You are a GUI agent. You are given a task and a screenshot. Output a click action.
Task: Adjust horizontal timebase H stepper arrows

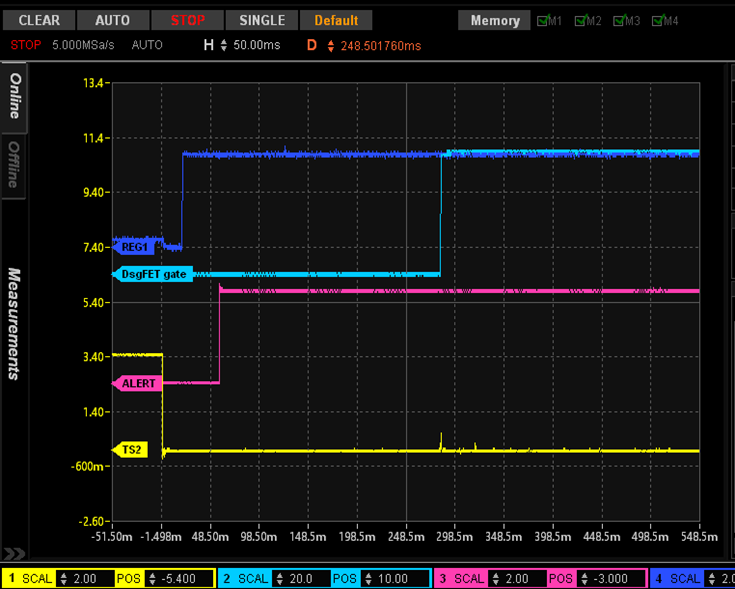(223, 46)
